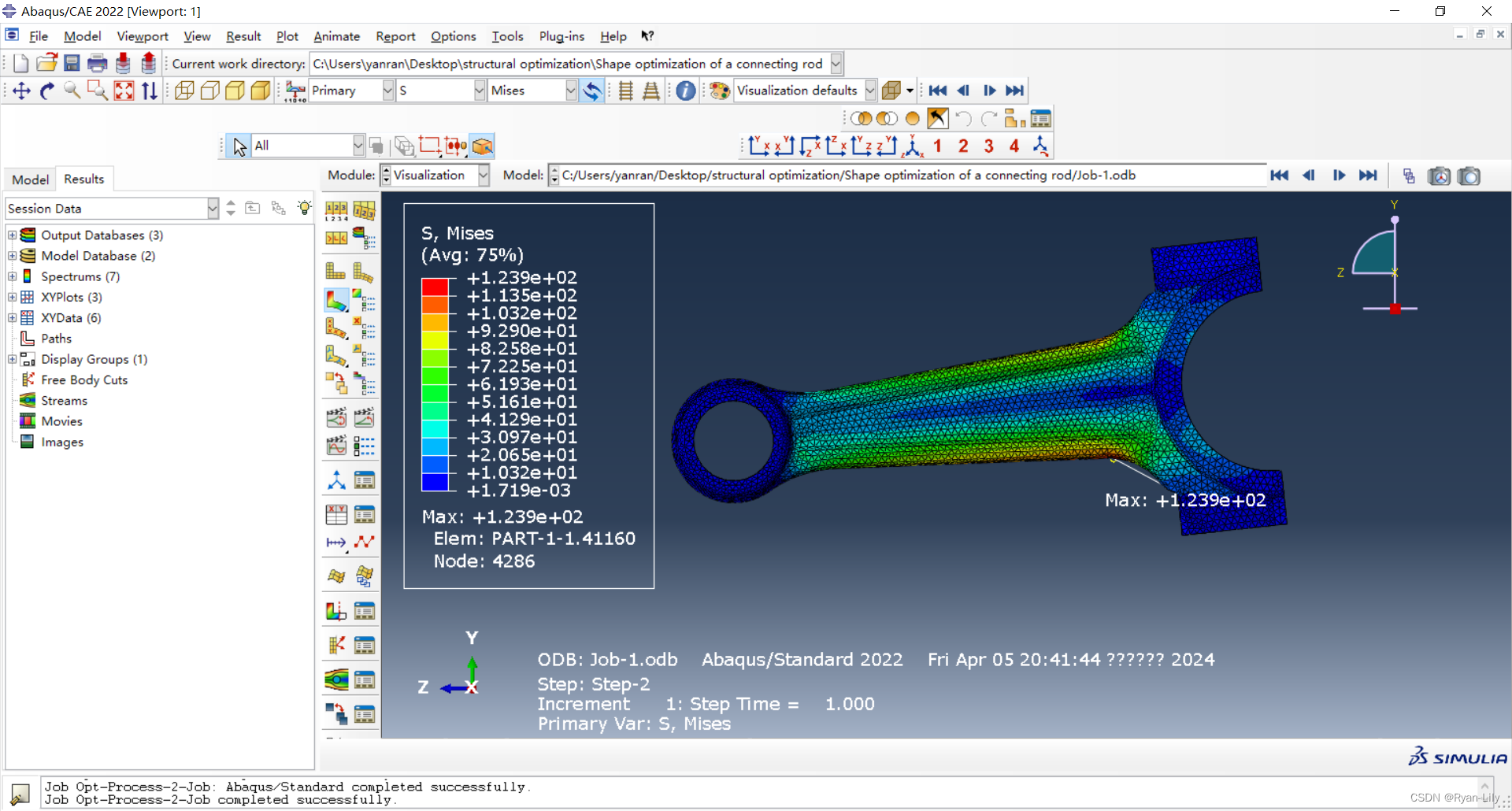Image resolution: width=1512 pixels, height=811 pixels.
Task: Step to previous frame in toolbar
Action: tap(963, 91)
